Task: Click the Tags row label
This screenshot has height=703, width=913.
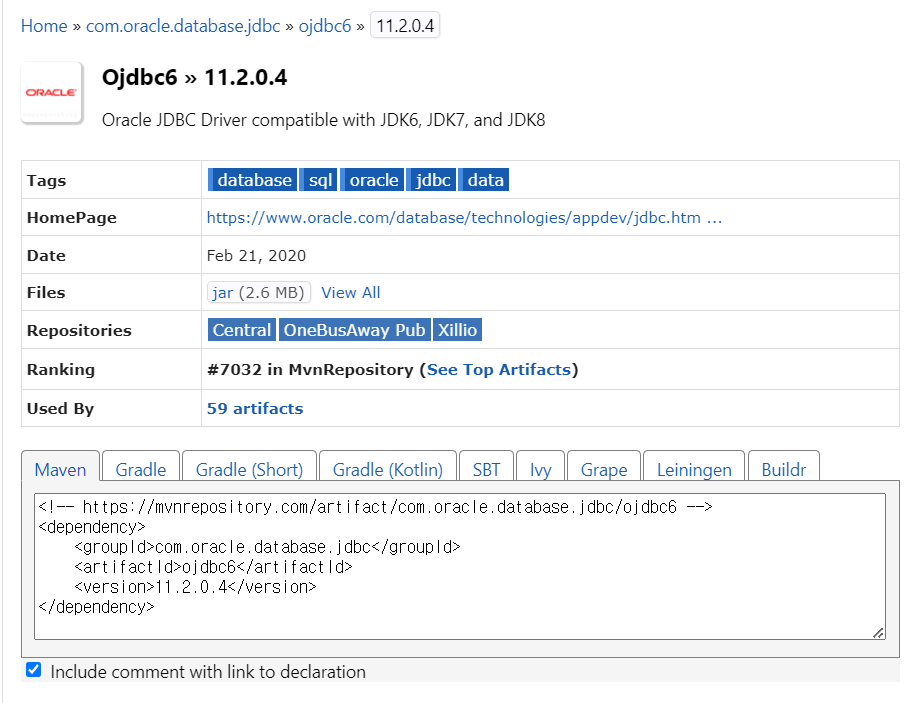Action: coord(47,181)
